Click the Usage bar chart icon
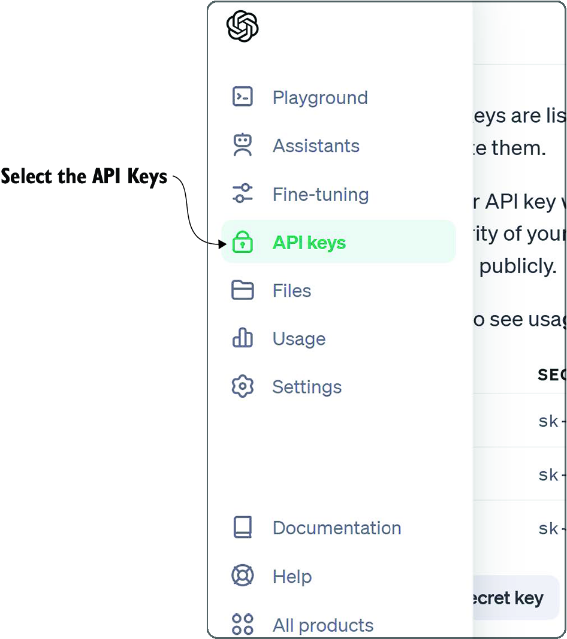The height and width of the screenshot is (639, 567). (x=243, y=338)
